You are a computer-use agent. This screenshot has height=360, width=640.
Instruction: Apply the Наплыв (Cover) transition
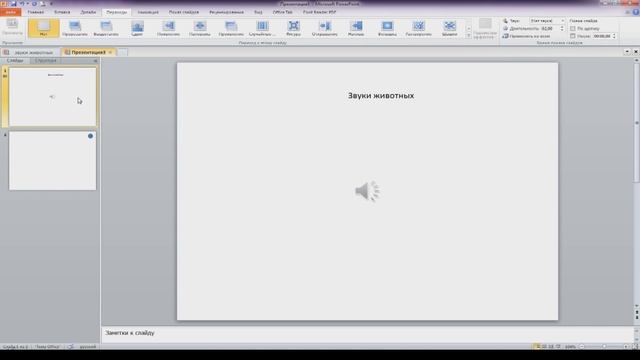click(356, 28)
